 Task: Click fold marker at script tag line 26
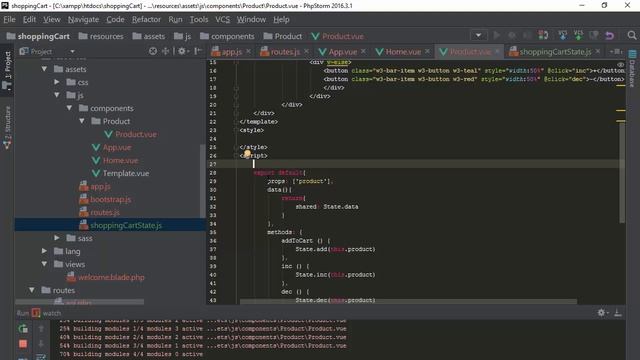tap(236, 156)
